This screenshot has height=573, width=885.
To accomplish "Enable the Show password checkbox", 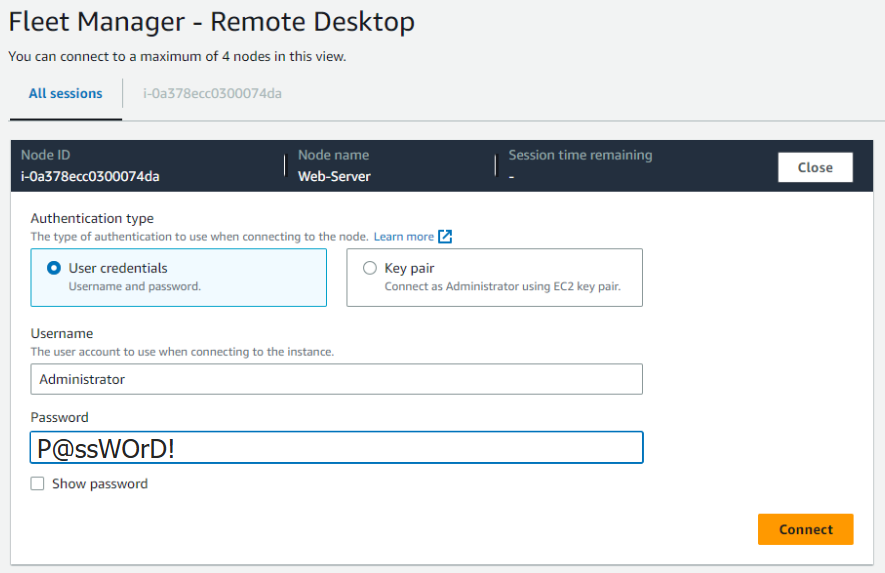I will 37,484.
